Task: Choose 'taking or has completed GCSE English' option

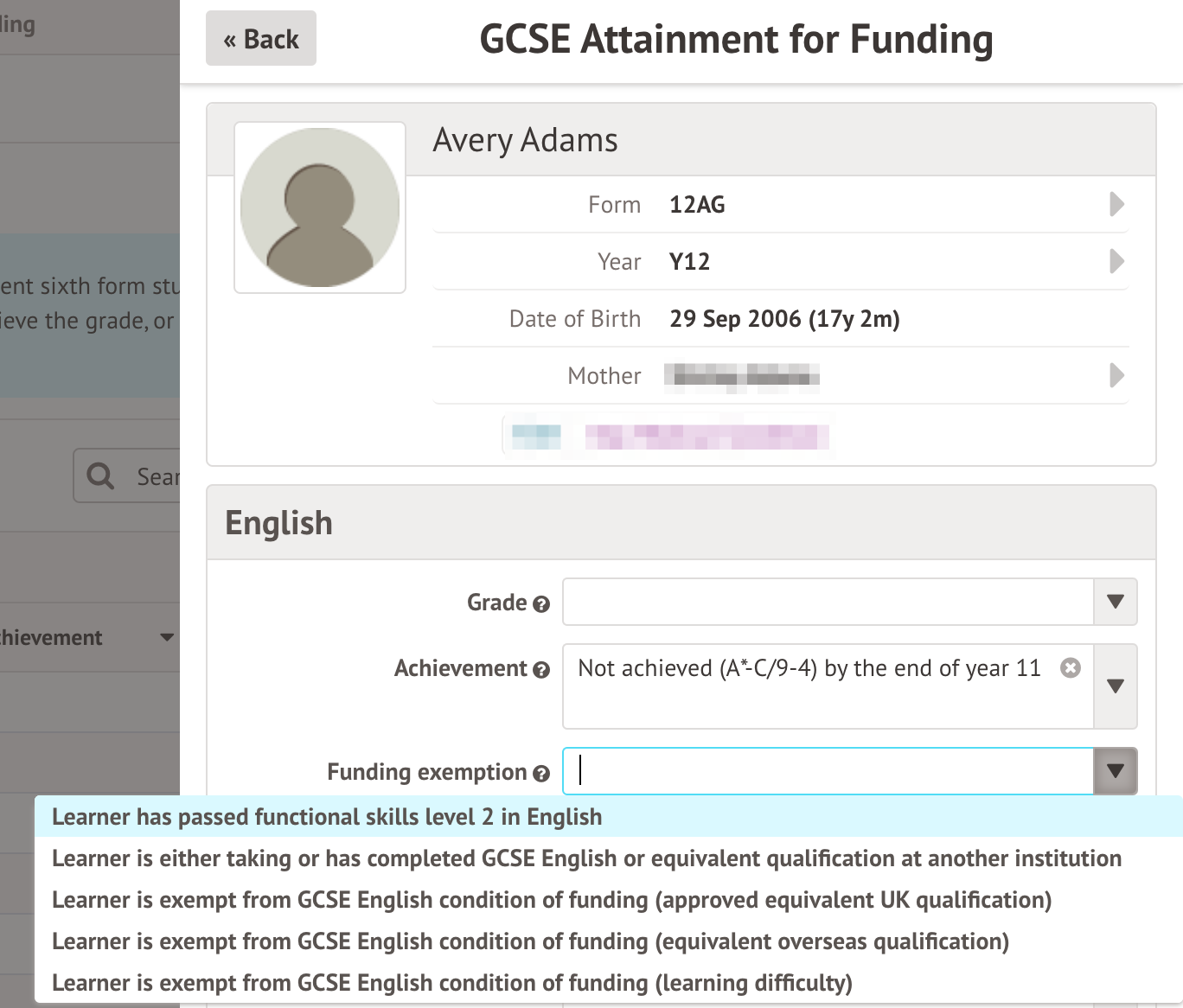Action: coord(586,858)
